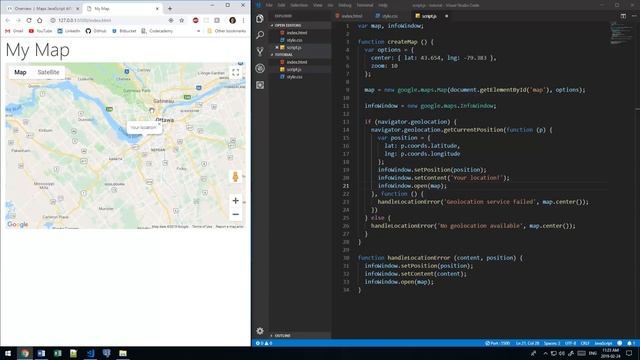Image resolution: width=640 pixels, height=360 pixels.
Task: Collapse OPEN EDITORS section
Action: point(301,25)
